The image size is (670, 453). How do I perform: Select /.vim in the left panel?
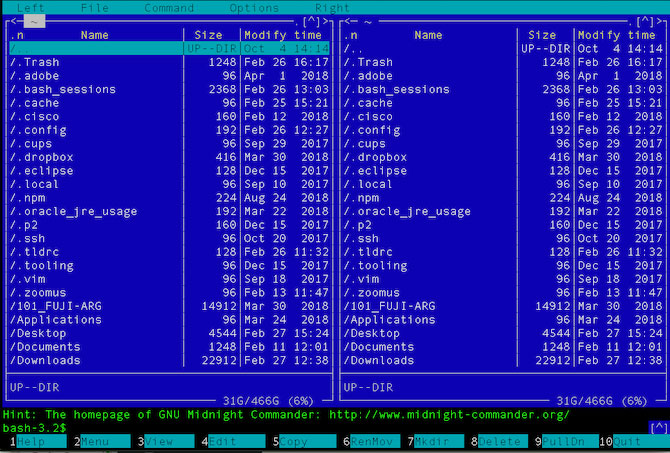coord(169,279)
